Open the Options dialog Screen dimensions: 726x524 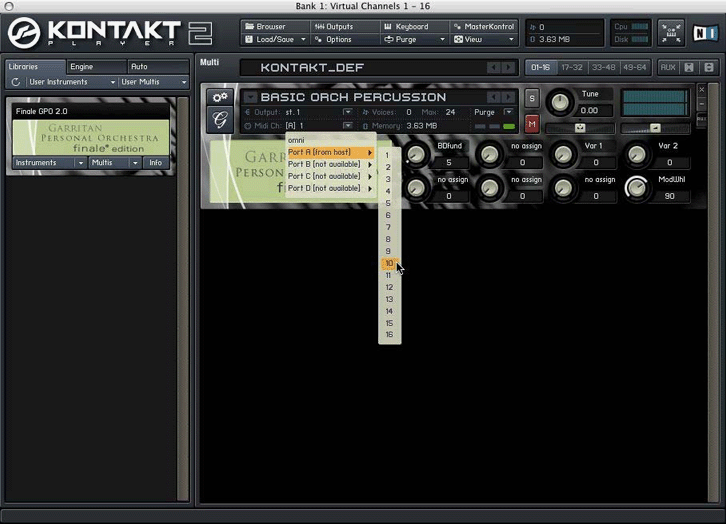[345, 39]
